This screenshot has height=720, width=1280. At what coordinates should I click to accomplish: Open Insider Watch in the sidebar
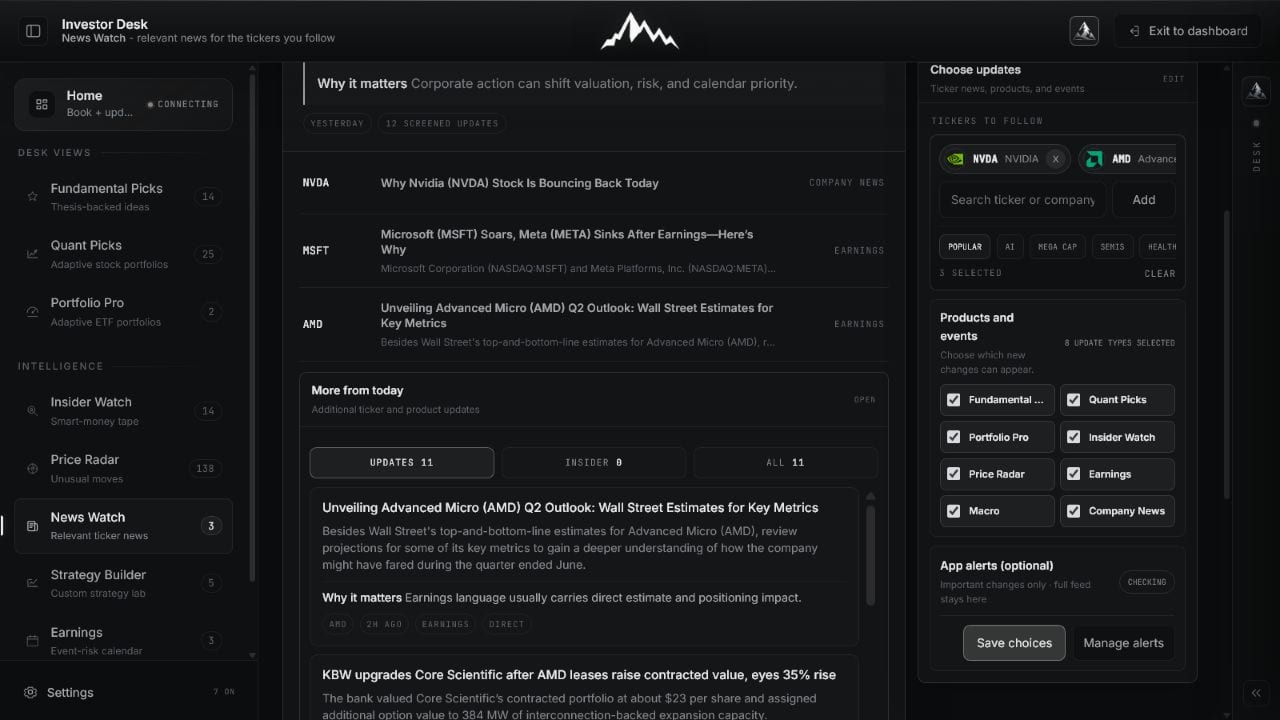[123, 411]
